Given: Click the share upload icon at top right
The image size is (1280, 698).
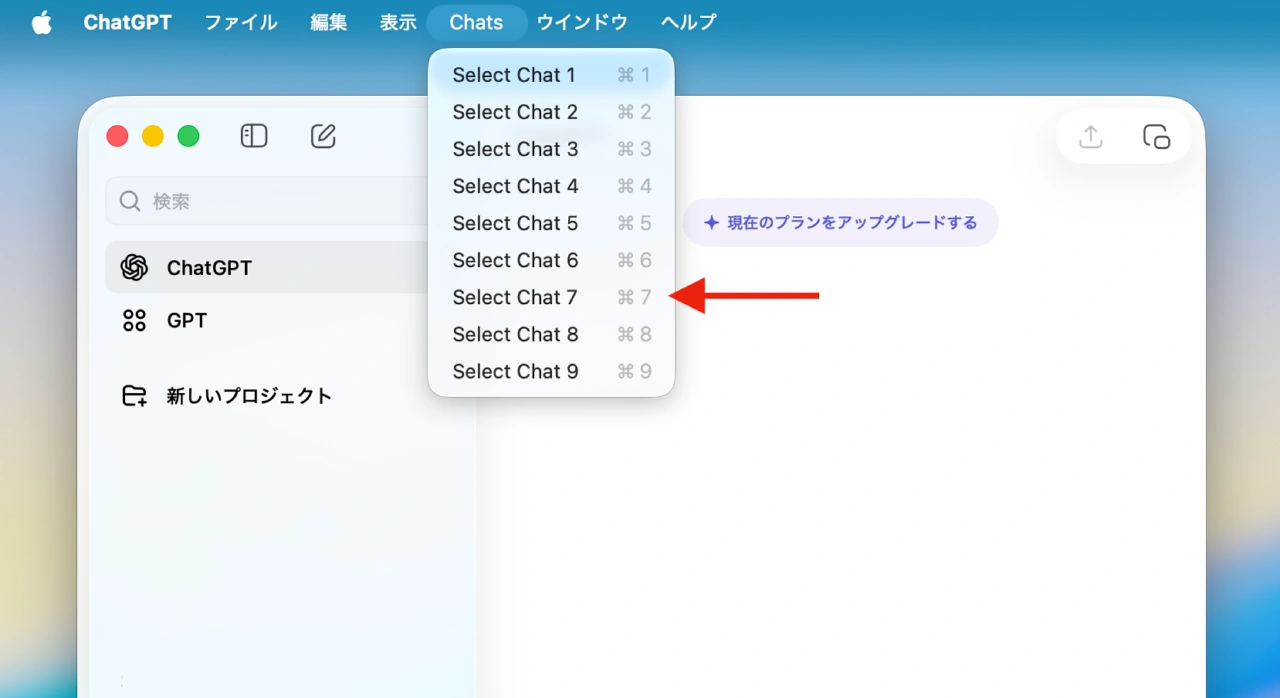Looking at the screenshot, I should click(1090, 136).
